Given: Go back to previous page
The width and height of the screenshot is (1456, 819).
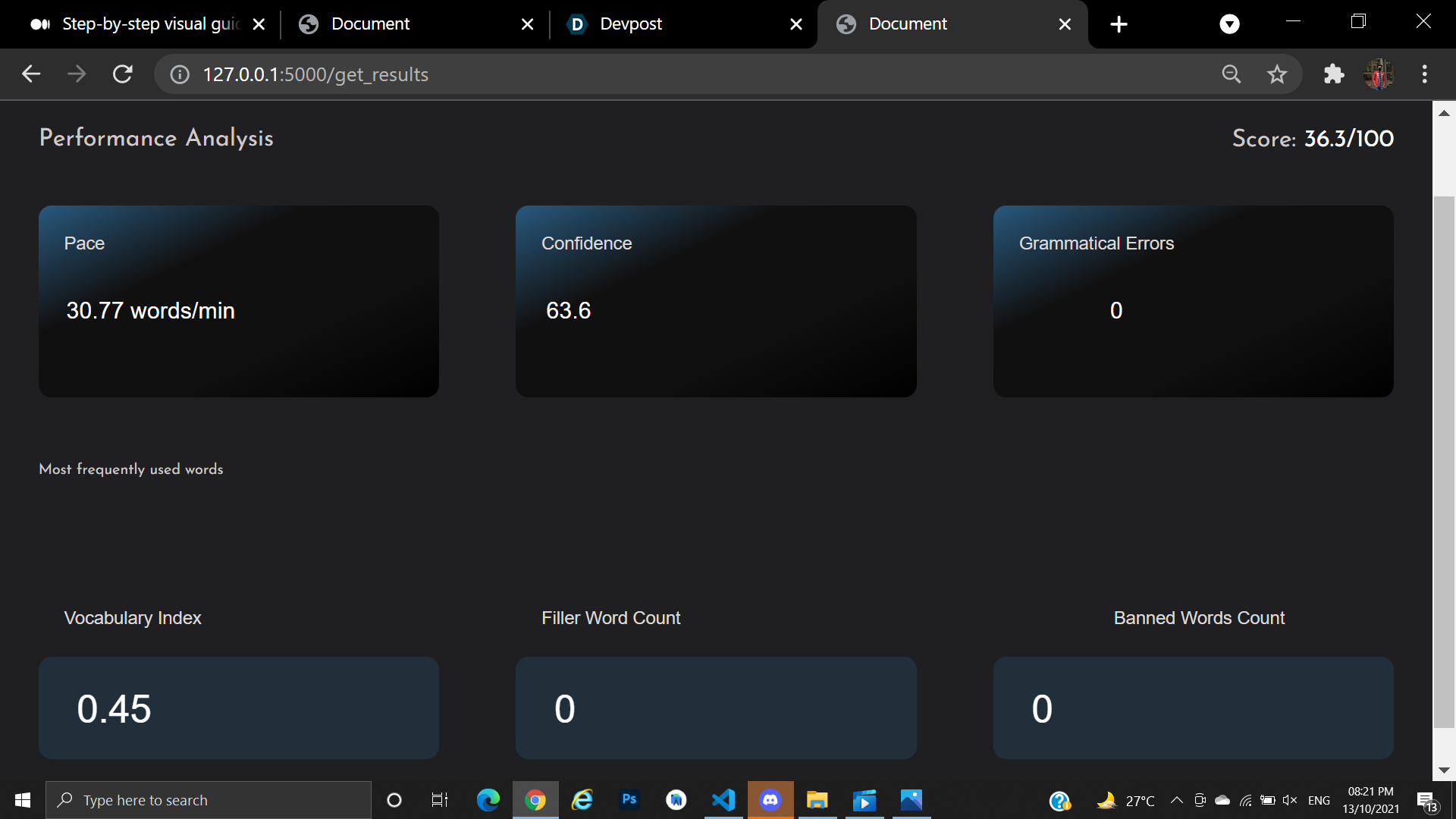Looking at the screenshot, I should (x=31, y=74).
